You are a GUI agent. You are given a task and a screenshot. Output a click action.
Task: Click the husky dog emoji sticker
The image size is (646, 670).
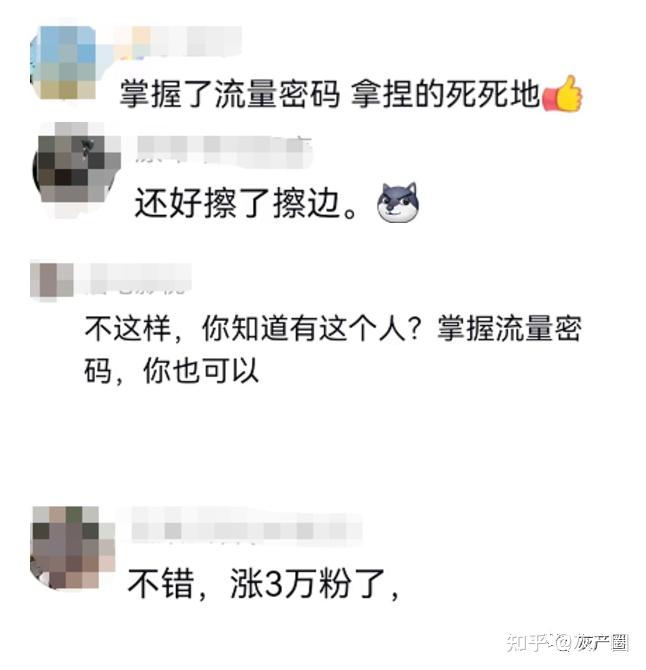pyautogui.click(x=398, y=202)
